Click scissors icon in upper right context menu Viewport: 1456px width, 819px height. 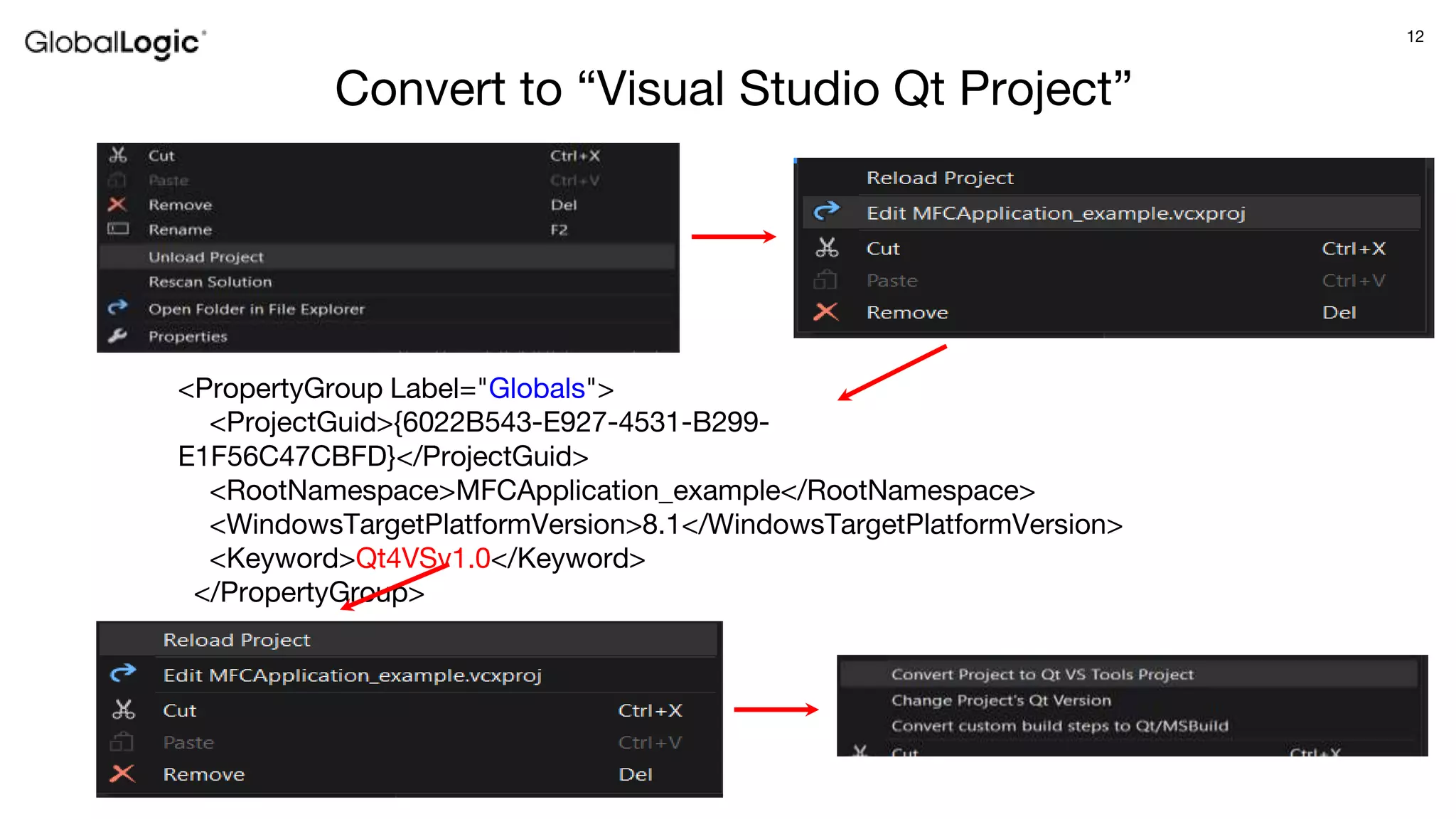point(827,247)
